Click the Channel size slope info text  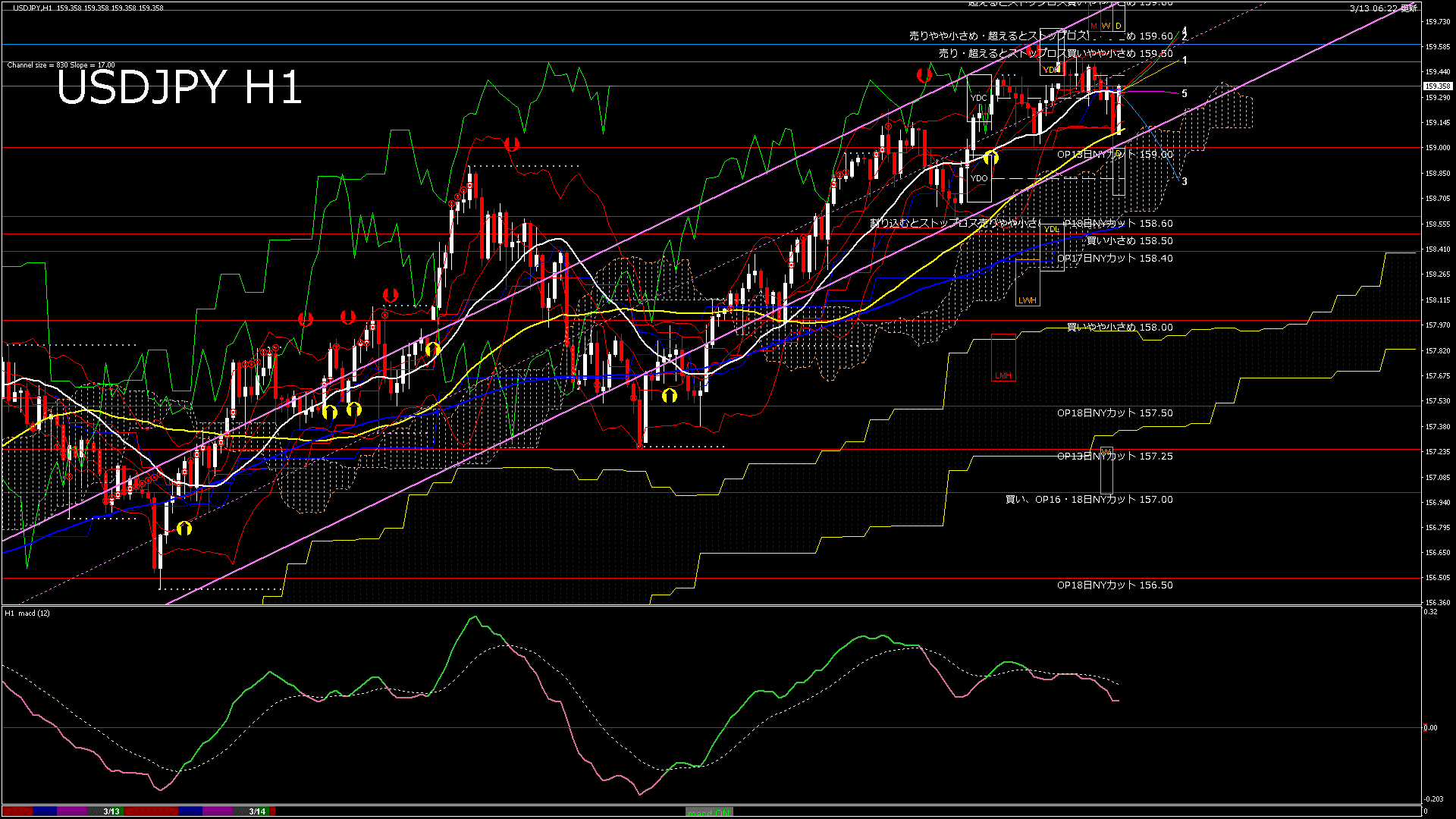click(x=61, y=65)
